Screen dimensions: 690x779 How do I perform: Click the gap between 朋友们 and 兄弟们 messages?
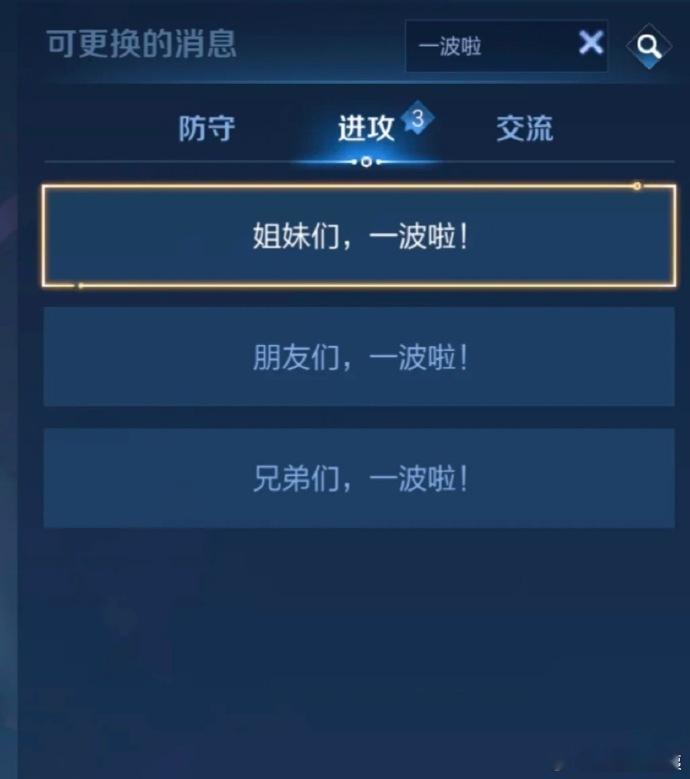click(359, 417)
